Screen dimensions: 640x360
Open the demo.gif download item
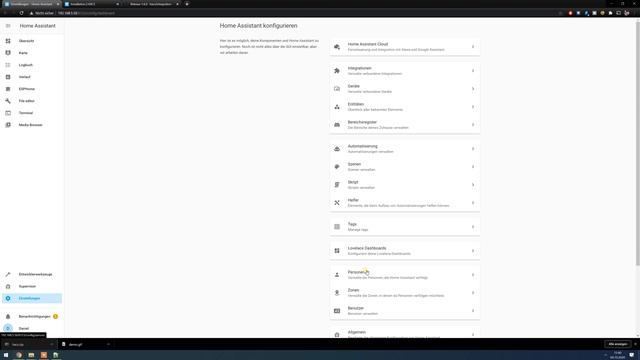coord(85,344)
